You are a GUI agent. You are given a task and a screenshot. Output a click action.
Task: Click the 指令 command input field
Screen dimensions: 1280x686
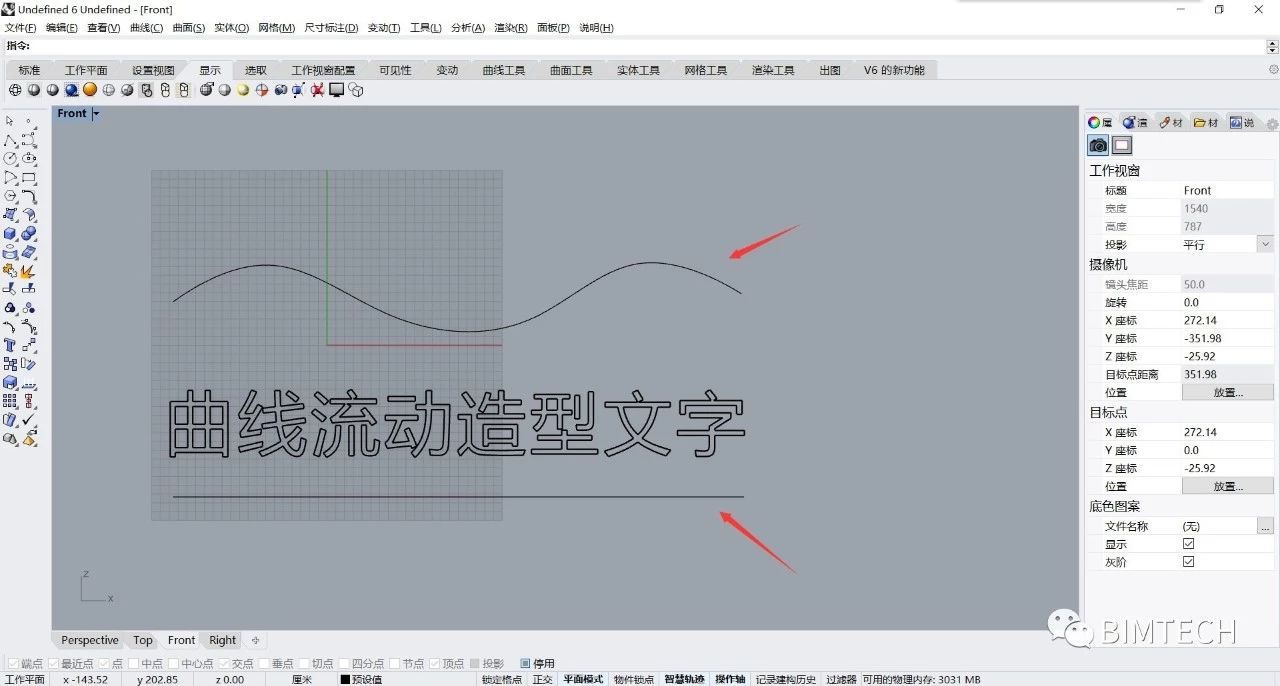point(640,46)
